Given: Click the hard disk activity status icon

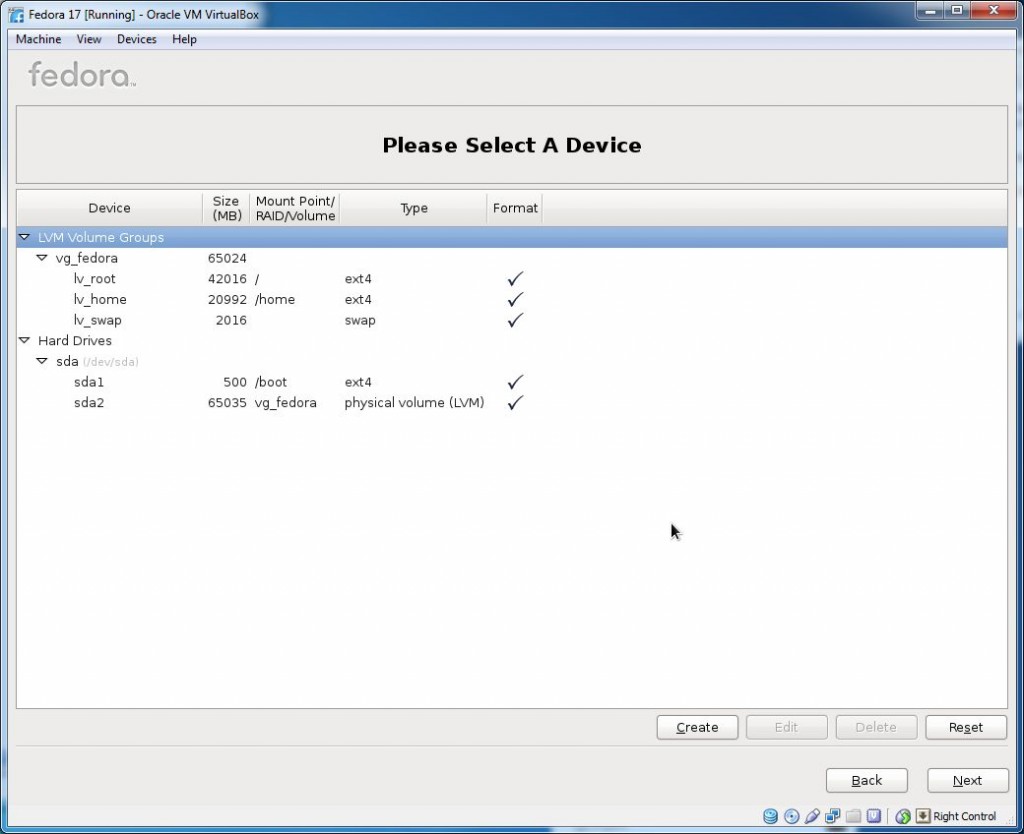Looking at the screenshot, I should (771, 816).
